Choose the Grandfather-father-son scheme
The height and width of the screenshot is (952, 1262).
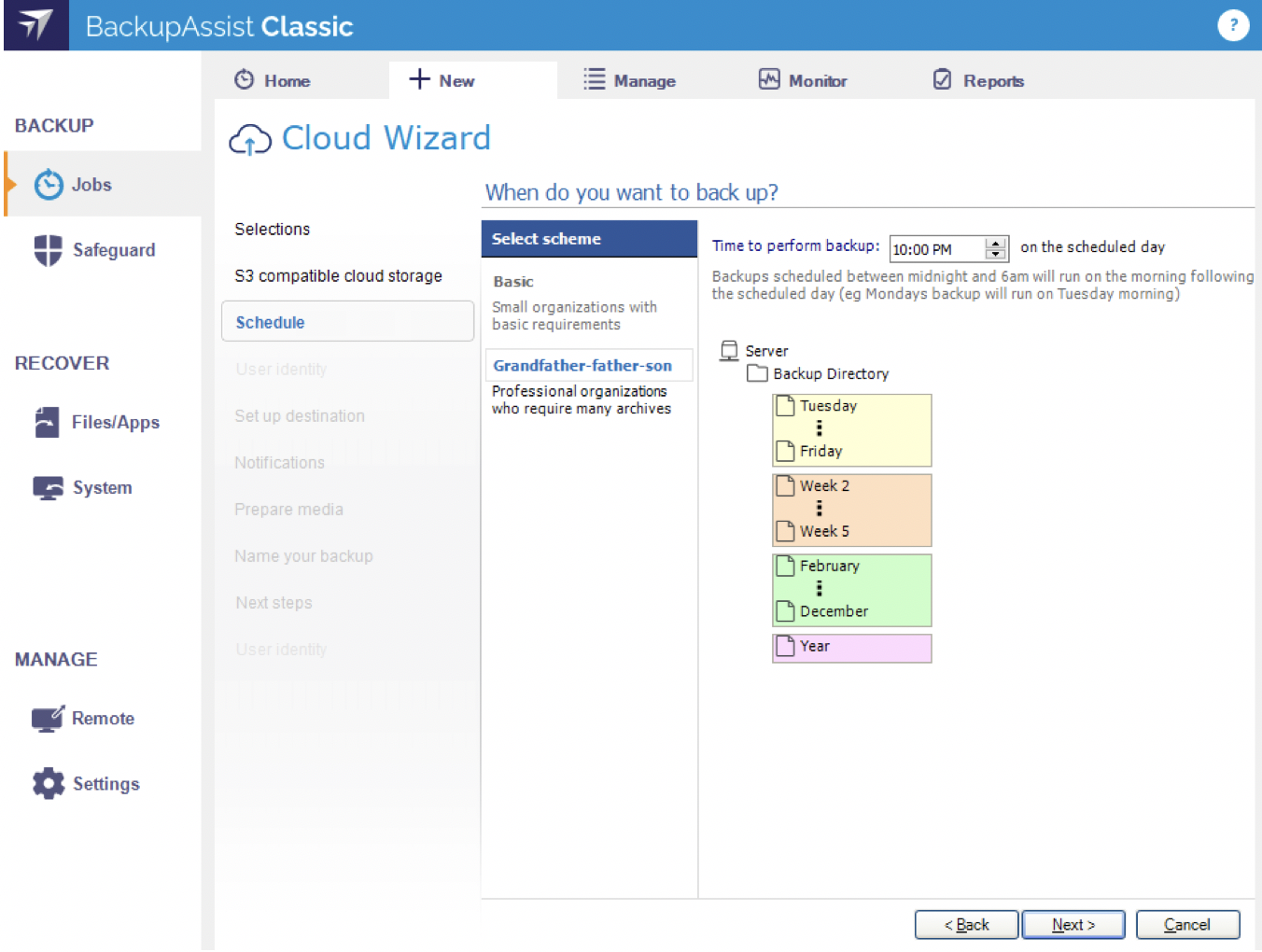(x=589, y=365)
